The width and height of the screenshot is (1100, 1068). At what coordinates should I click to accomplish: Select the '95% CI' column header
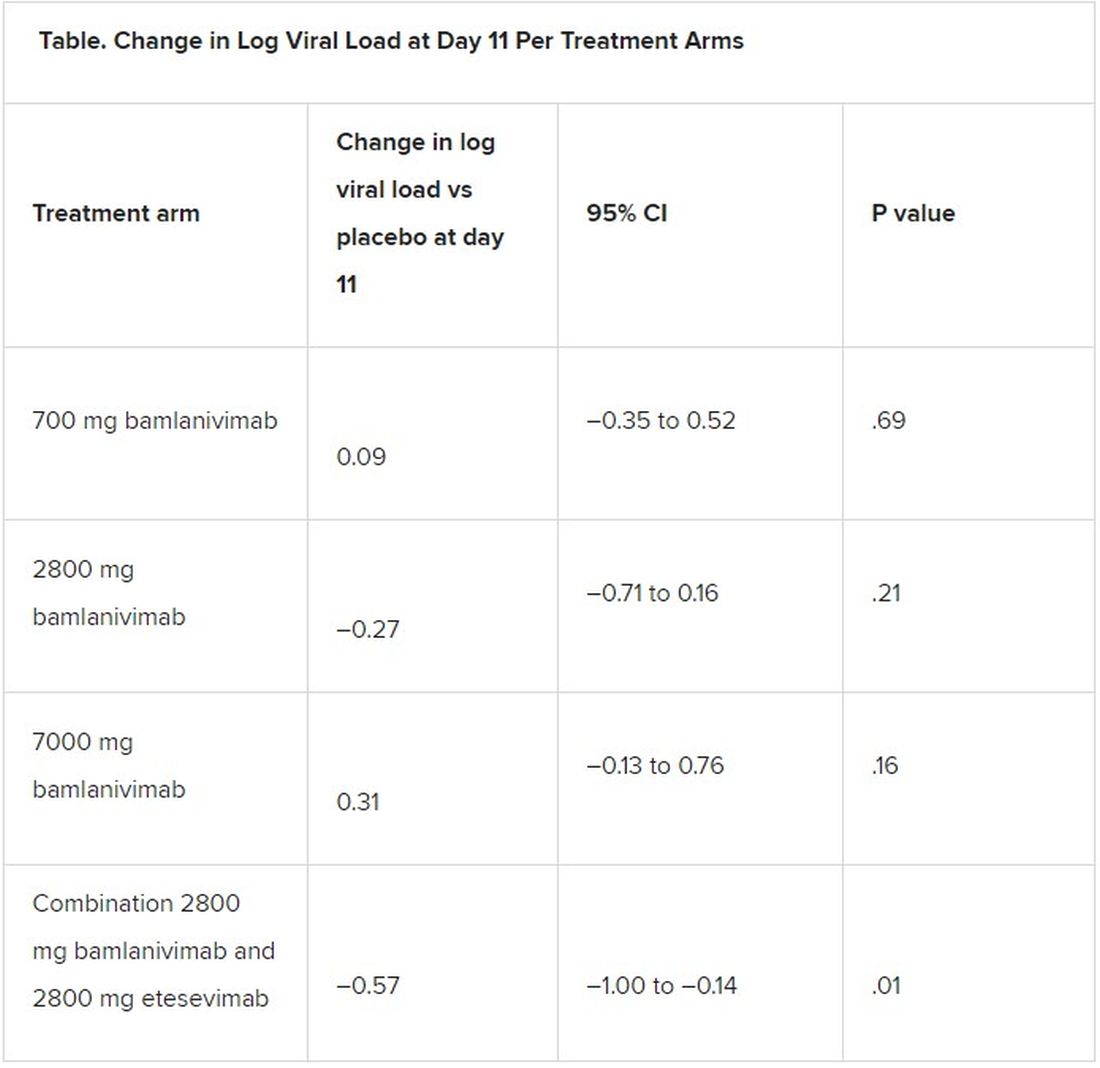click(x=627, y=213)
